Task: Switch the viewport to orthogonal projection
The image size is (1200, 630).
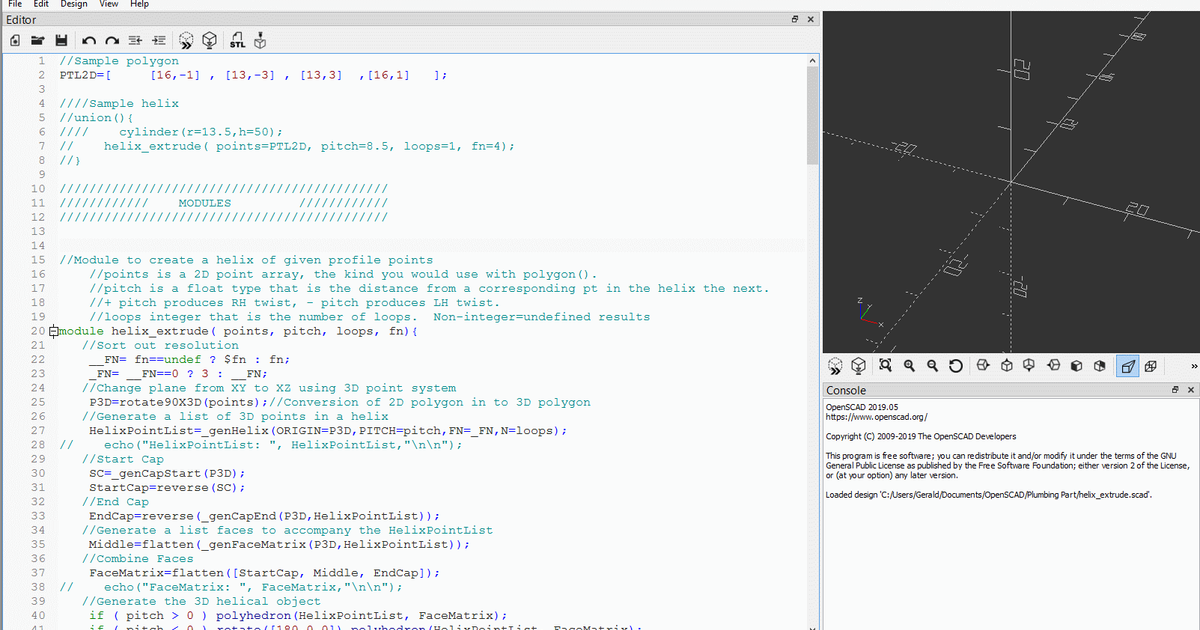Action: pos(1150,366)
